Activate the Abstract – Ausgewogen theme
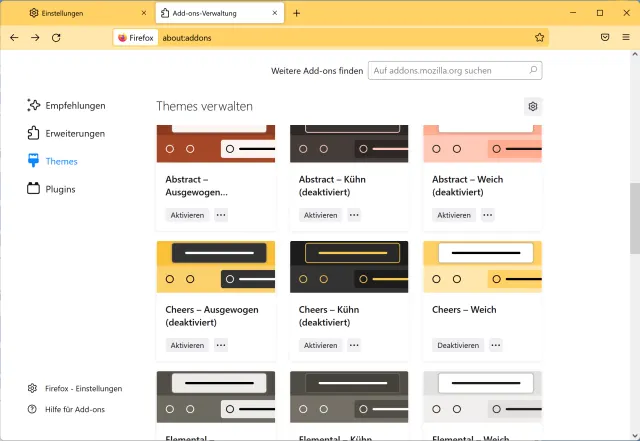 (187, 215)
